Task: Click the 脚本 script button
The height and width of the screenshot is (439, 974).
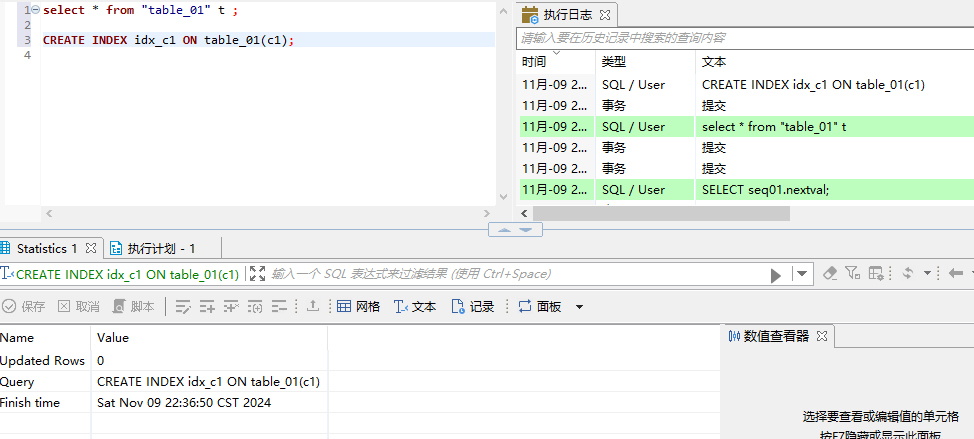Action: tap(134, 307)
